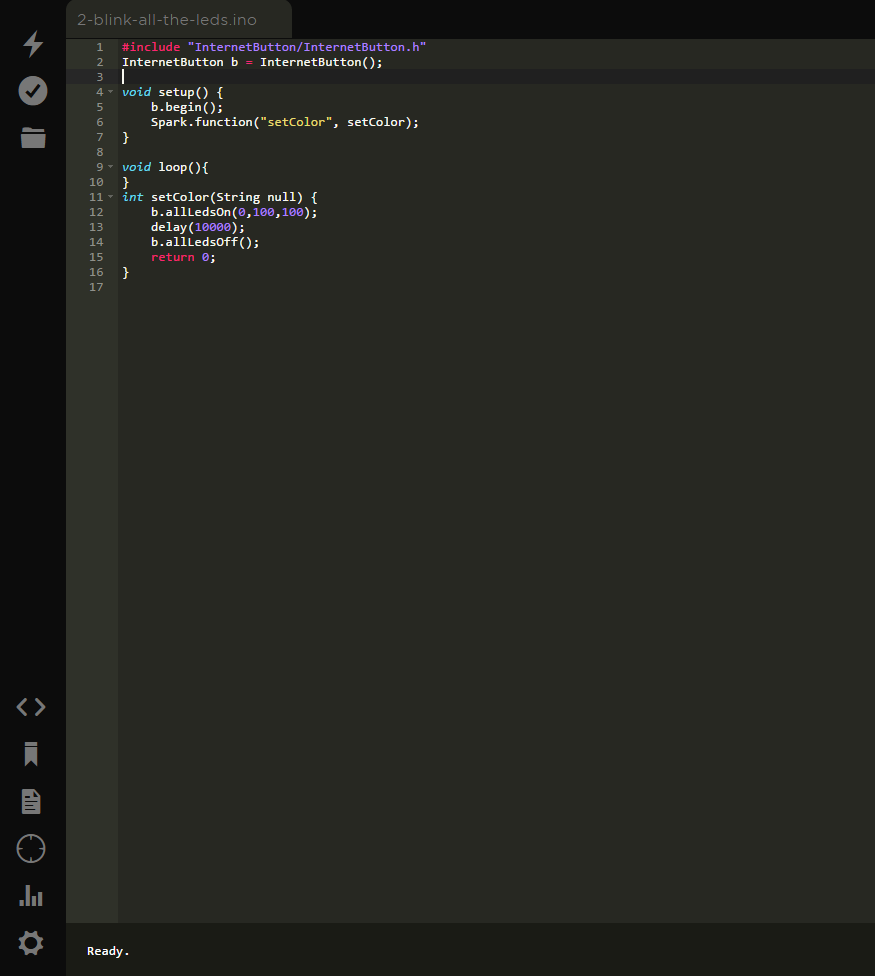Open the Code panel

(31, 706)
